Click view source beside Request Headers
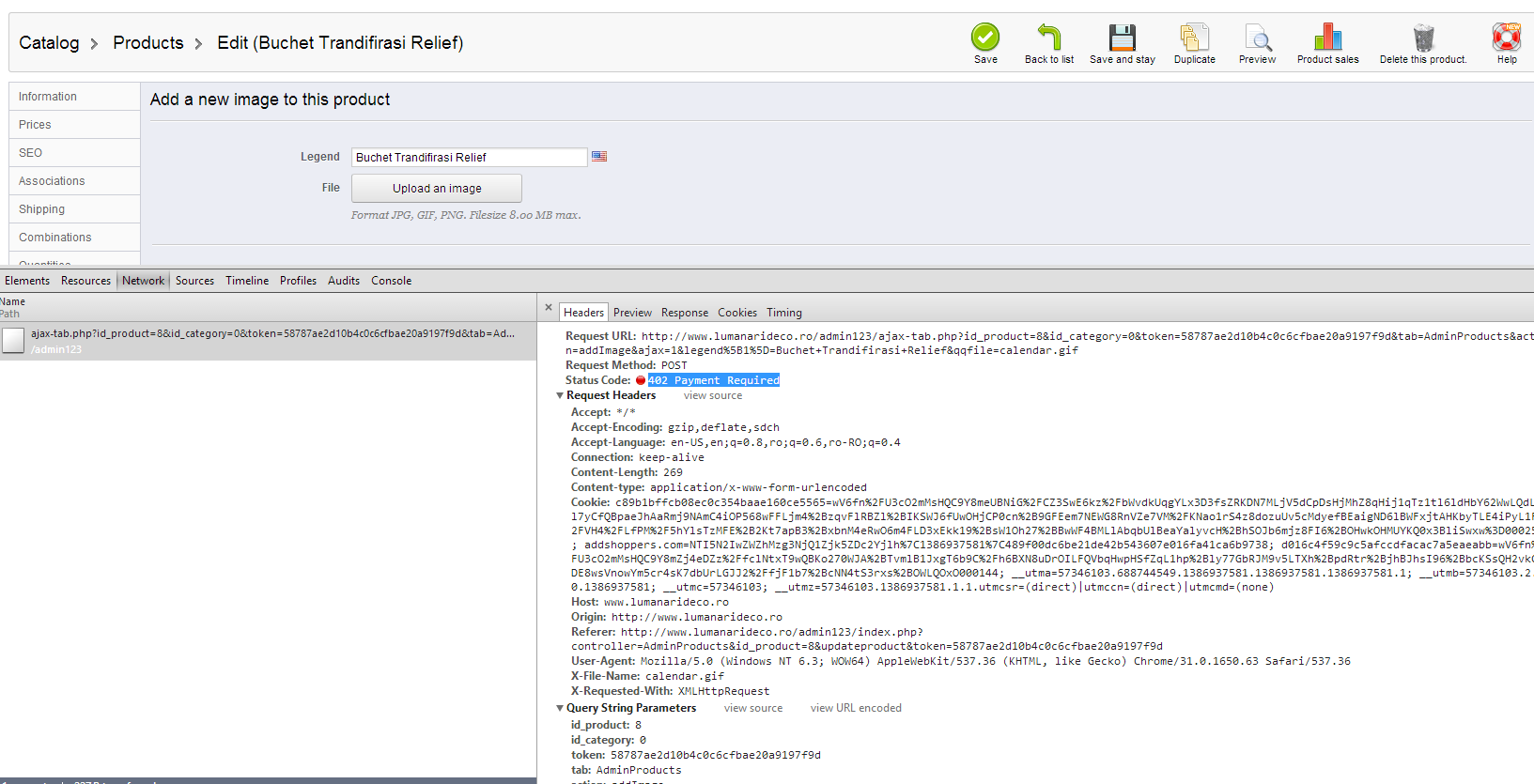The height and width of the screenshot is (784, 1534). [x=713, y=396]
